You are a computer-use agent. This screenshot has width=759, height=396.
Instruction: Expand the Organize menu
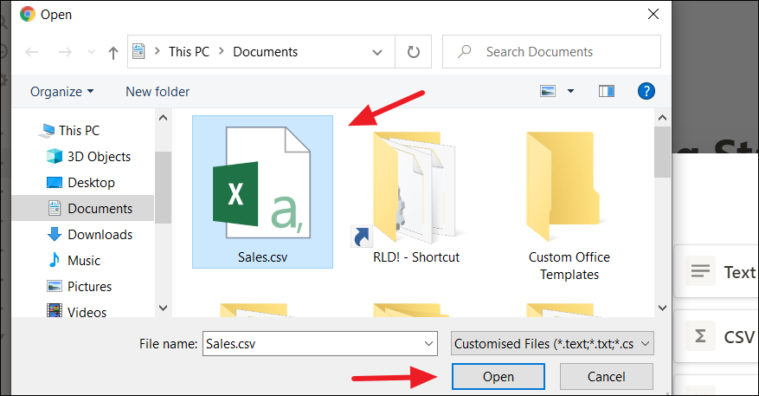[x=62, y=91]
